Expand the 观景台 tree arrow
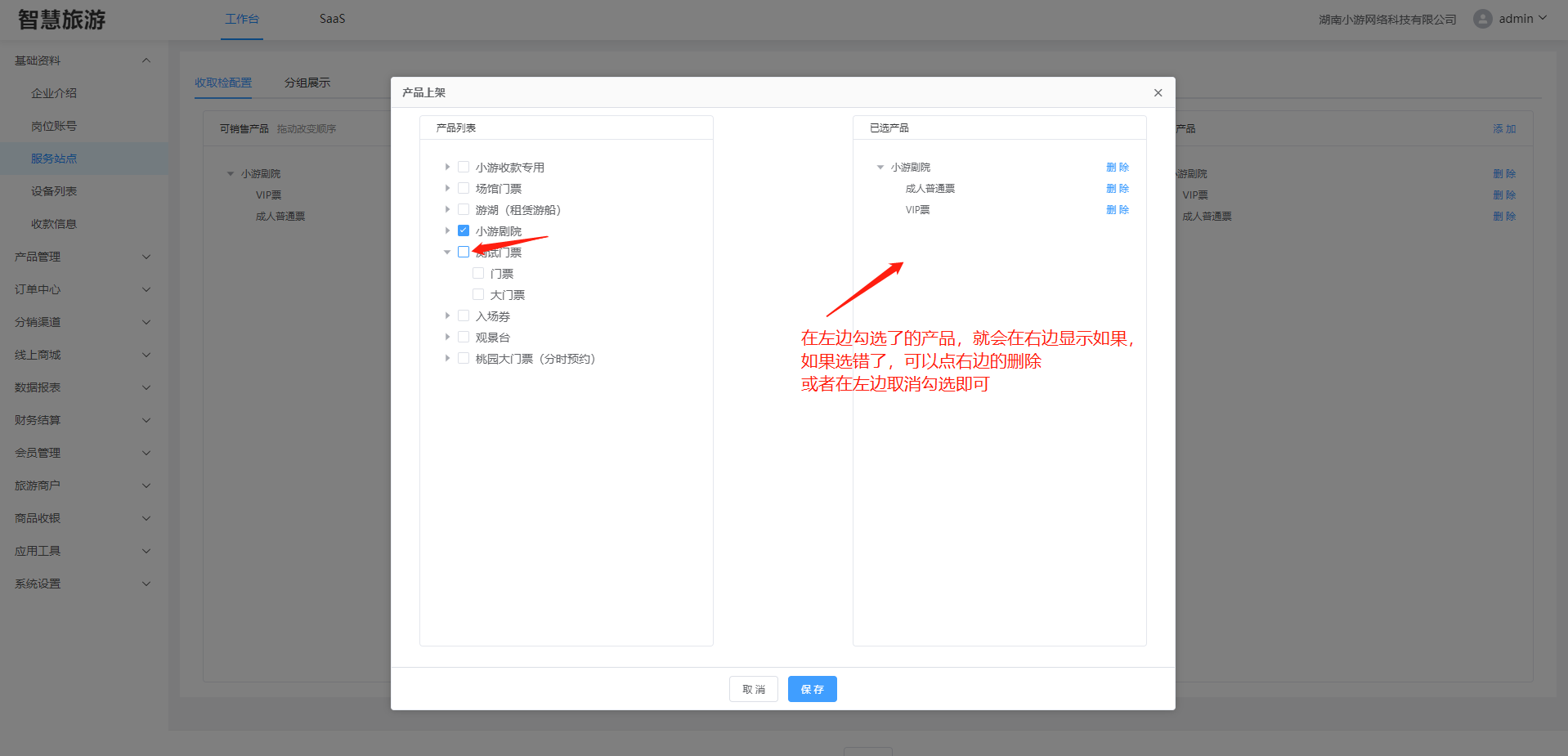1568x756 pixels. coord(447,337)
